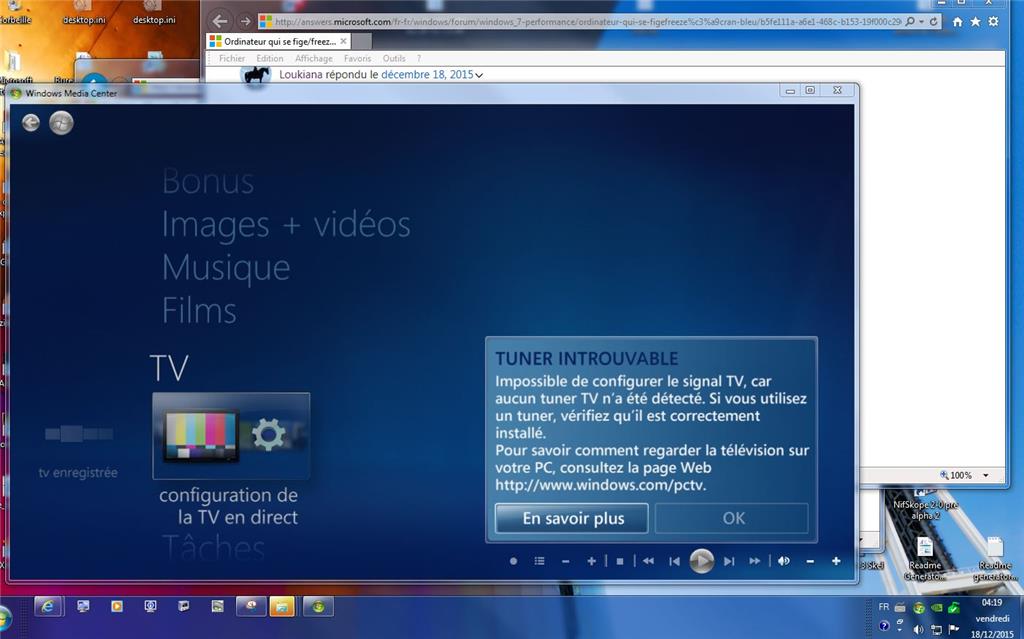
Task: Open Internet Explorer tools gear icon
Action: click(993, 22)
